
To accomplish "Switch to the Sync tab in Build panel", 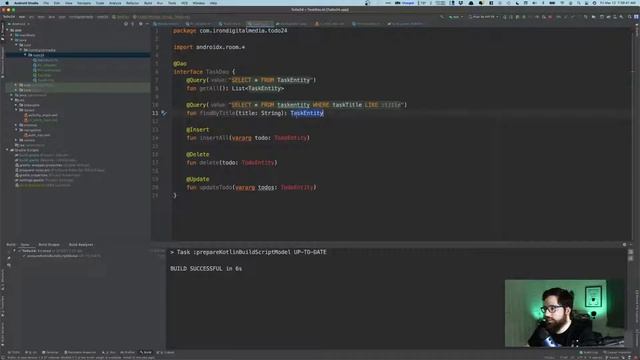I will tap(25, 244).
